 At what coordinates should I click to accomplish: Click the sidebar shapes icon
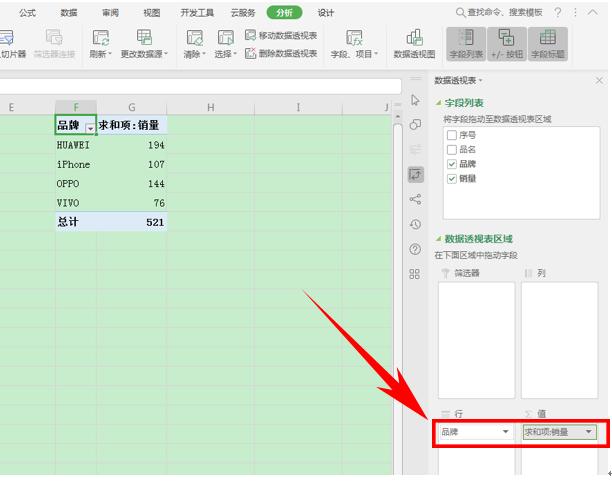[x=415, y=125]
